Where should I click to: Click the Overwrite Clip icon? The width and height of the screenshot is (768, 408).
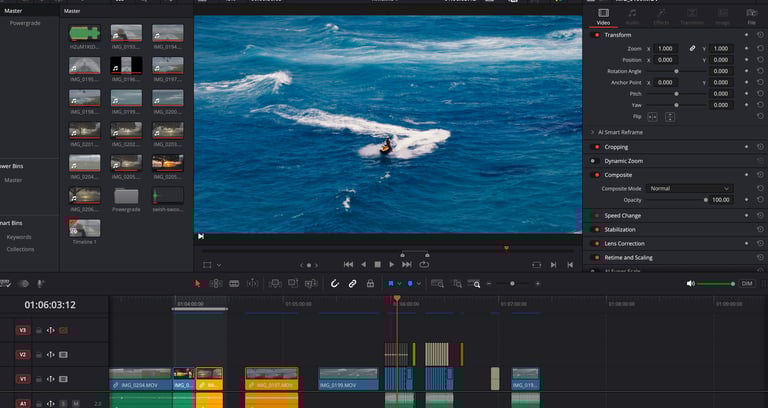pos(293,284)
